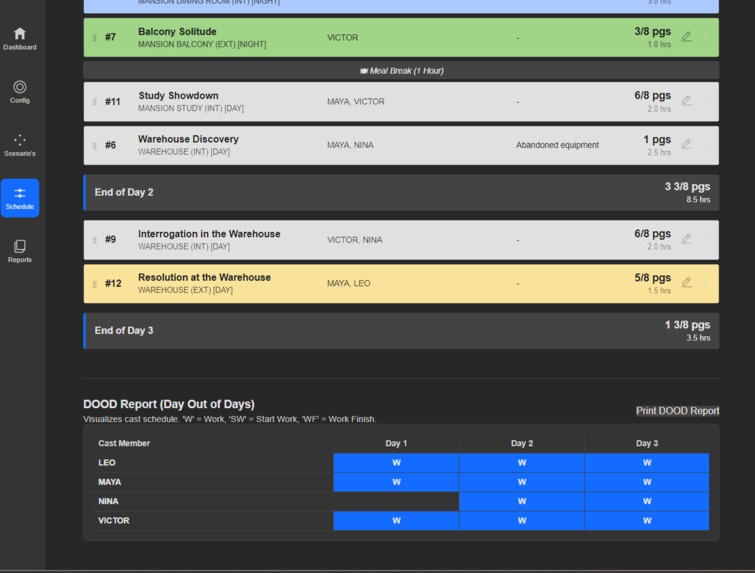
Task: Click VICTOR row label in DOOD table
Action: 114,521
